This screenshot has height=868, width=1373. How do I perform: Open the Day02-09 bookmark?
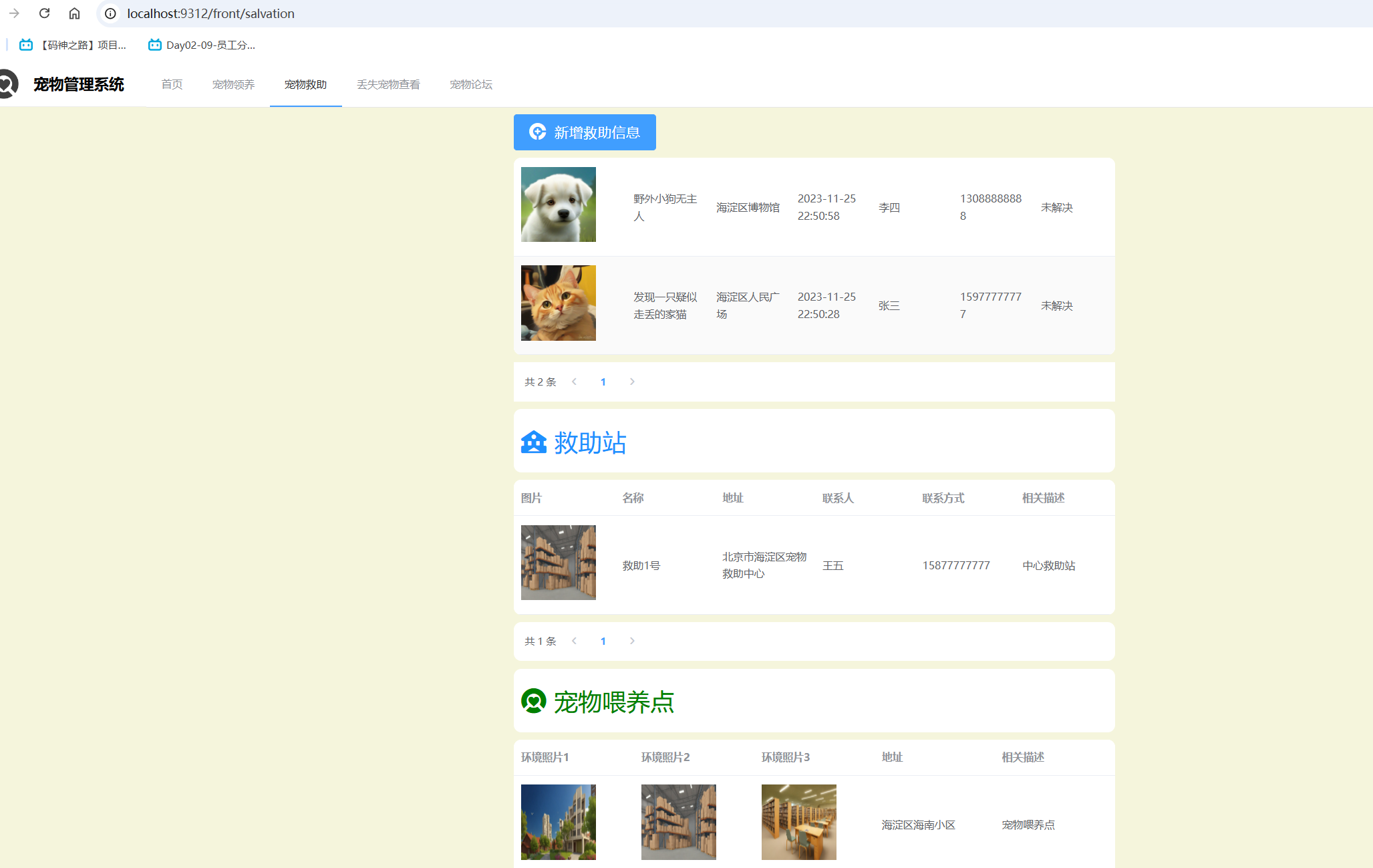[x=202, y=45]
